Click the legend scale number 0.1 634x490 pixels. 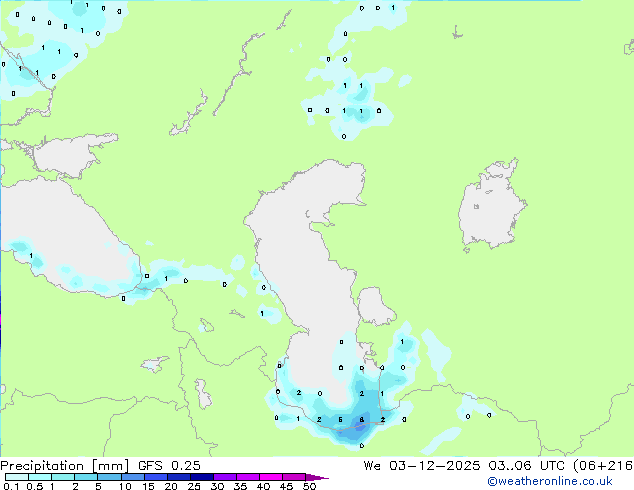[x=11, y=486]
